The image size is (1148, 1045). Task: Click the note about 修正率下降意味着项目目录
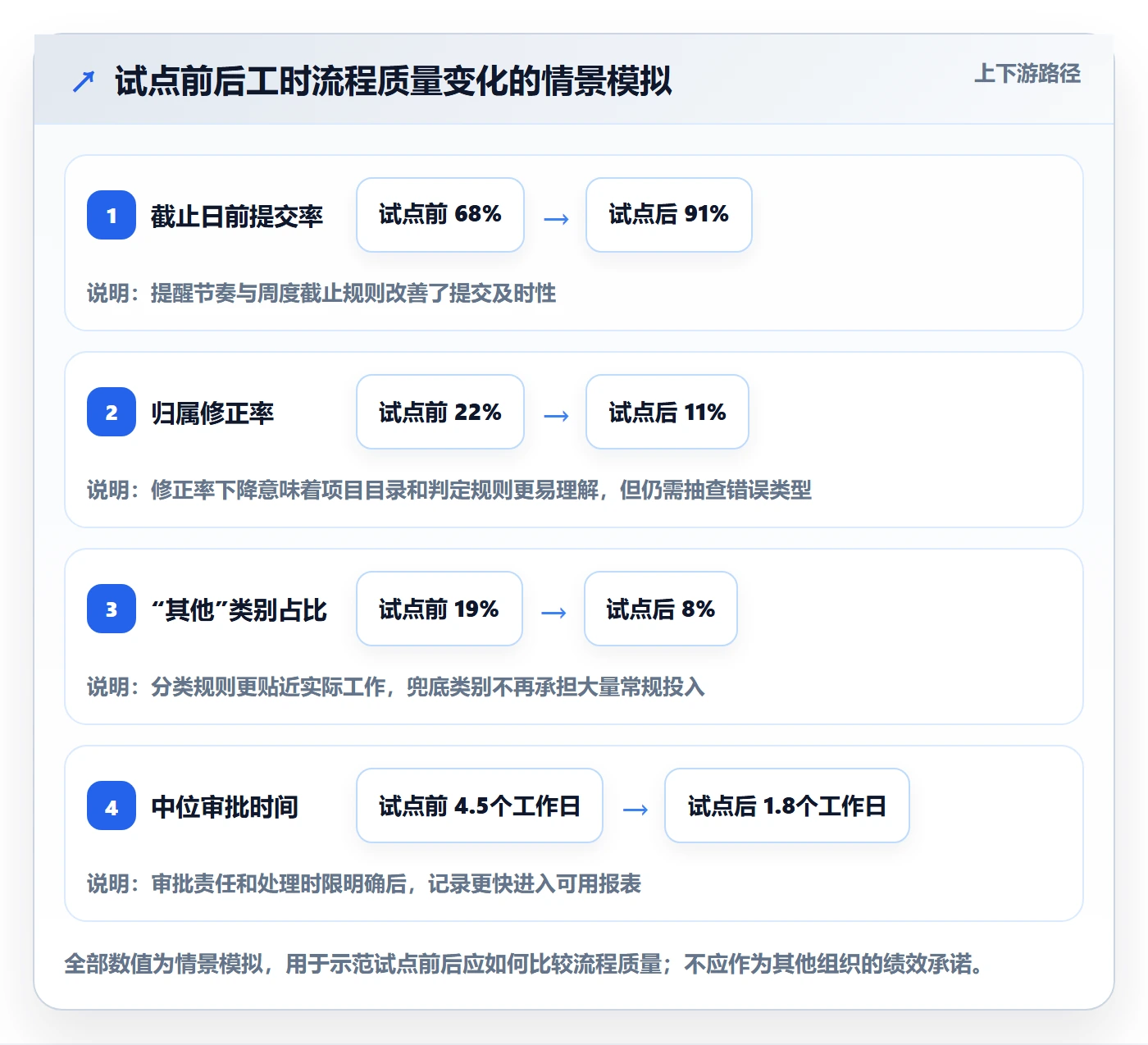449,490
